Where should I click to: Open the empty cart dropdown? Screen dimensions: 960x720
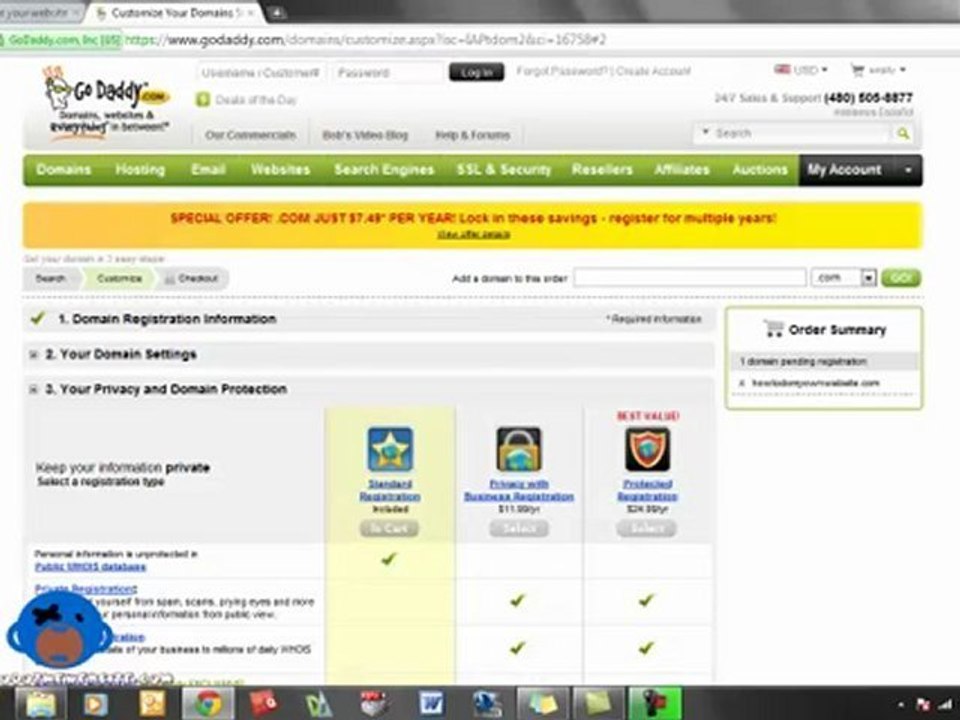(x=887, y=70)
